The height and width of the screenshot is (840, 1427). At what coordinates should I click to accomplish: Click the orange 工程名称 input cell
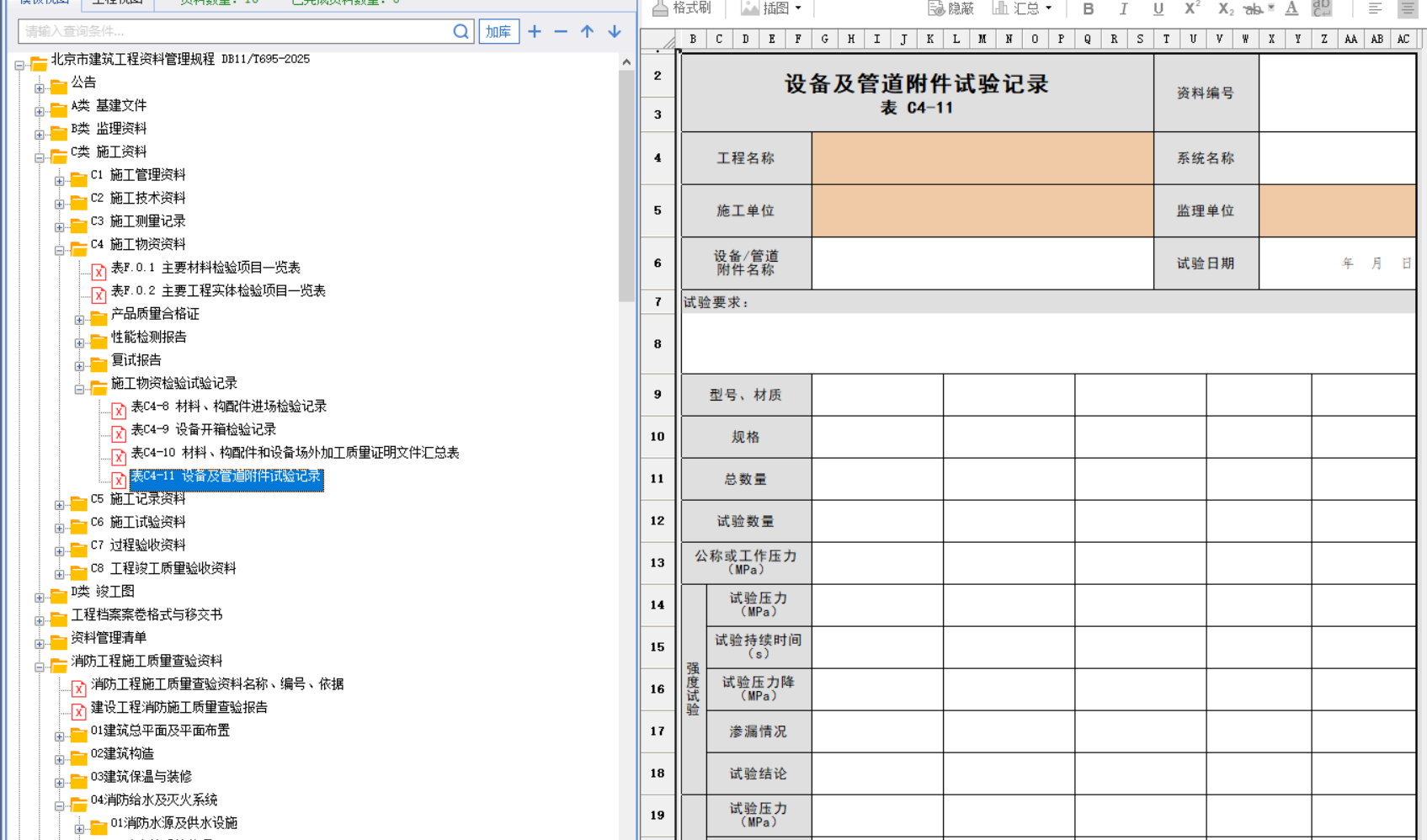click(982, 158)
